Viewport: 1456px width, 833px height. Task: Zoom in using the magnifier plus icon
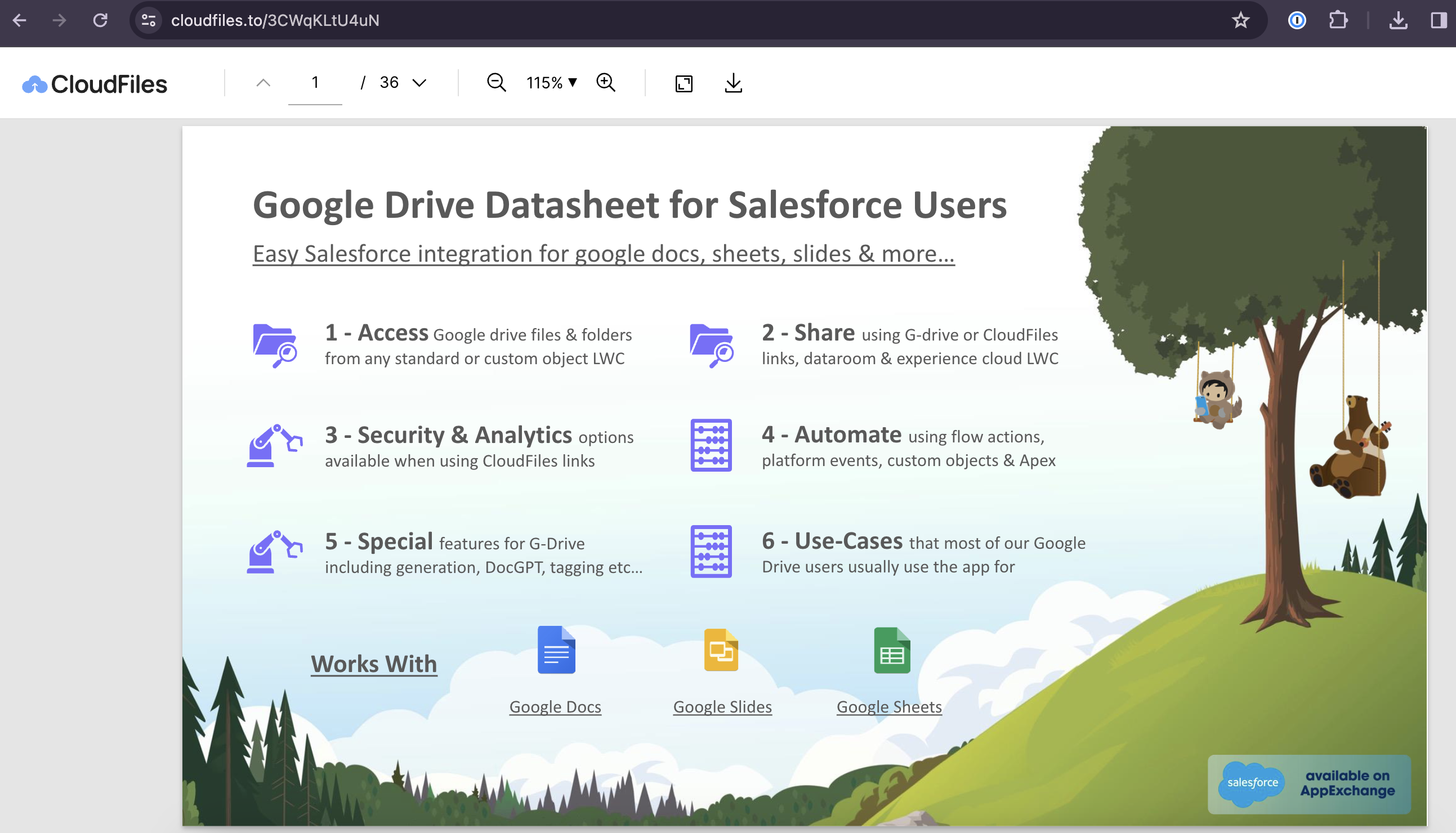(606, 82)
